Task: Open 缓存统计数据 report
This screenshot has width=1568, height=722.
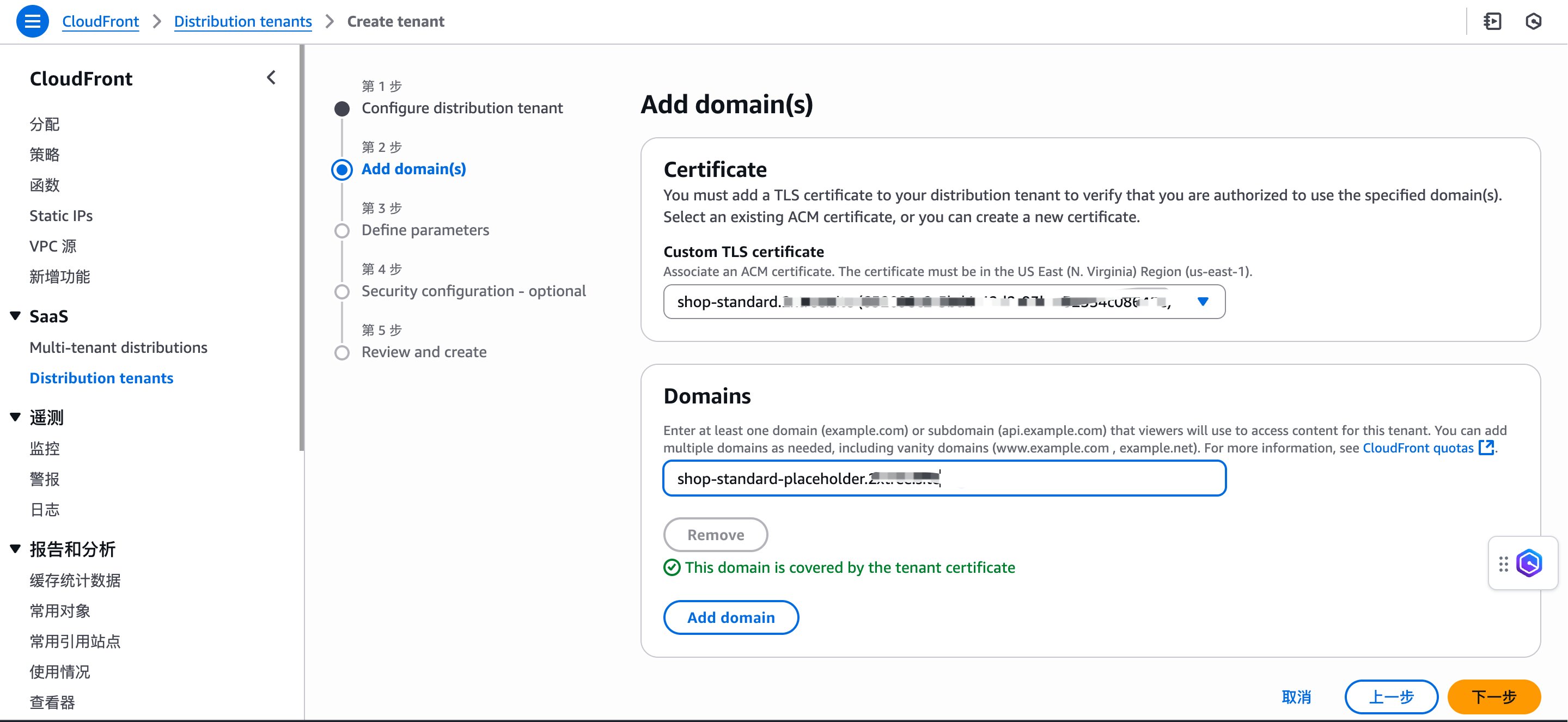Action: click(x=75, y=580)
